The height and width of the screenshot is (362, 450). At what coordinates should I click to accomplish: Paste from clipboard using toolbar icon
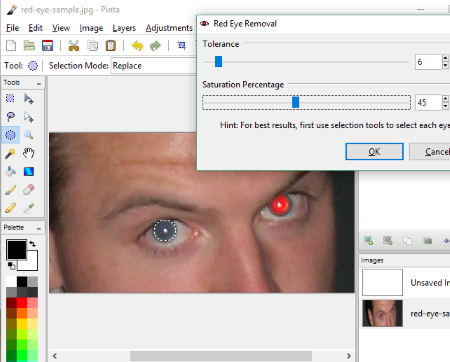click(111, 45)
